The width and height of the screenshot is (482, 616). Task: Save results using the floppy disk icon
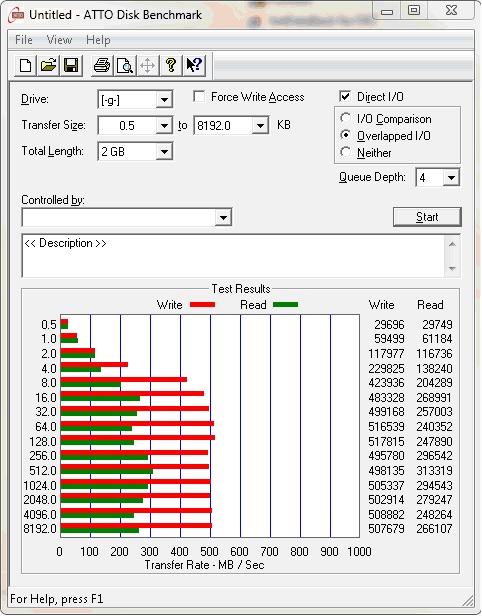(71, 65)
